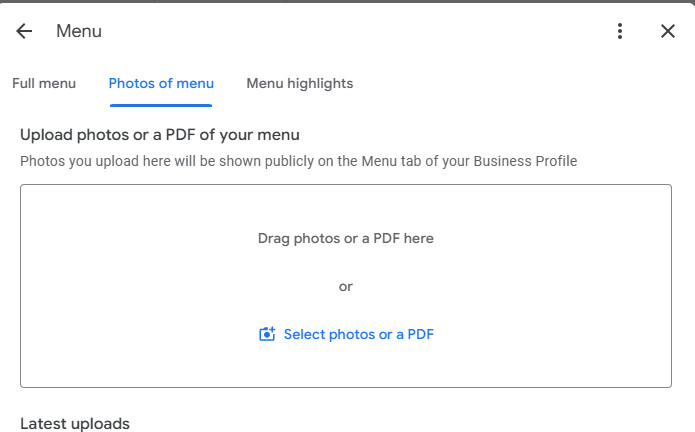Open the three-dot more options menu
The width and height of the screenshot is (695, 432).
[x=620, y=31]
